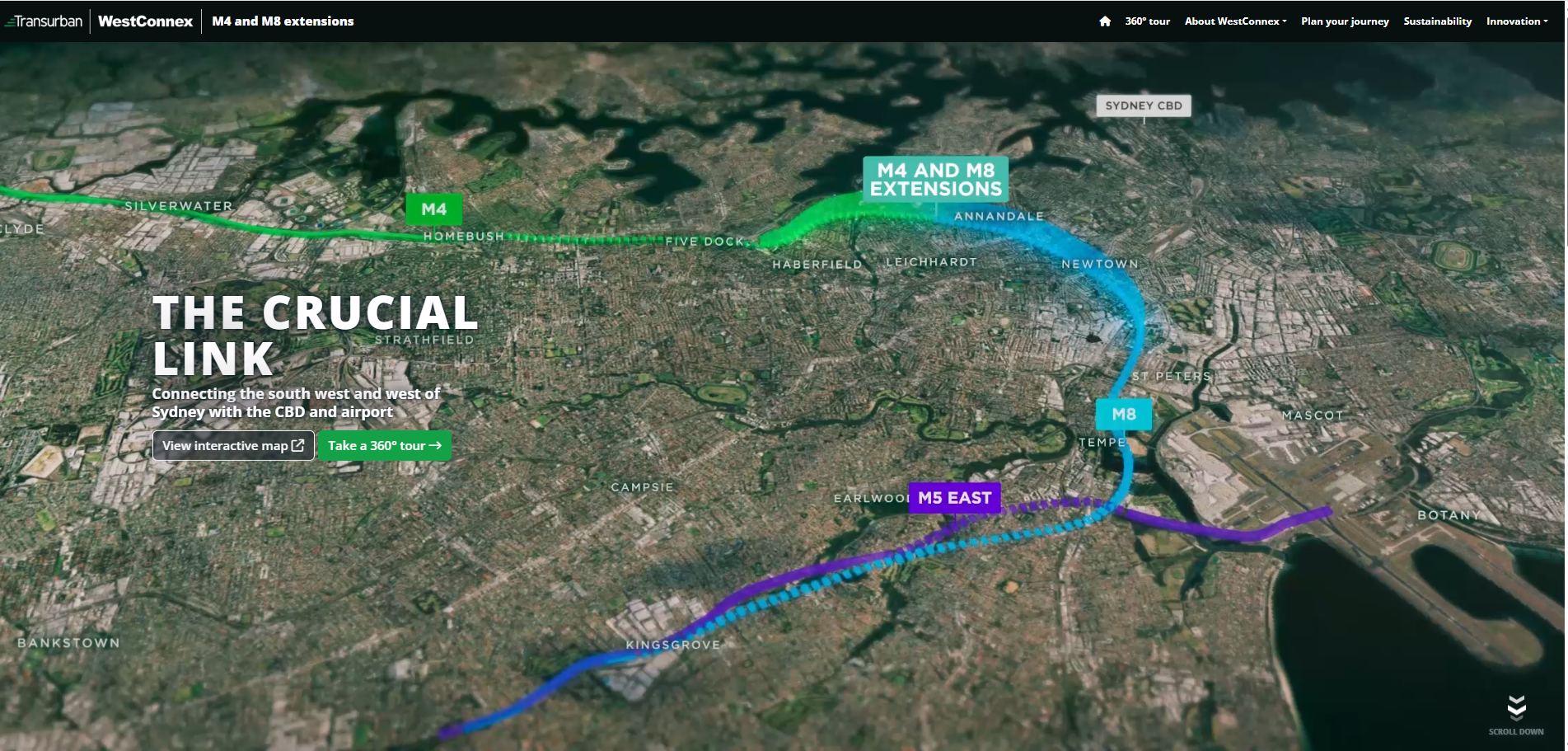Expand the Innovation dropdown menu
1568x751 pixels.
pos(1516,21)
